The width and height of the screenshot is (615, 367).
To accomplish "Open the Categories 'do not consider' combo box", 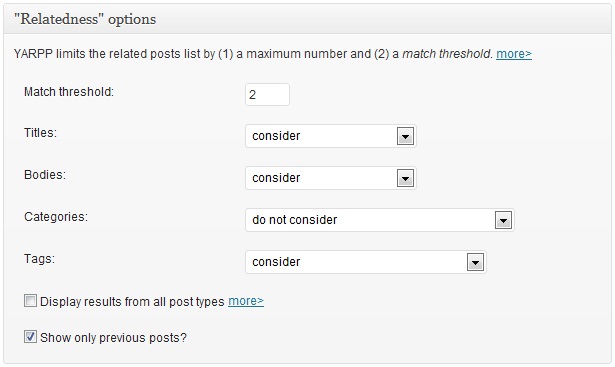I will [x=380, y=220].
